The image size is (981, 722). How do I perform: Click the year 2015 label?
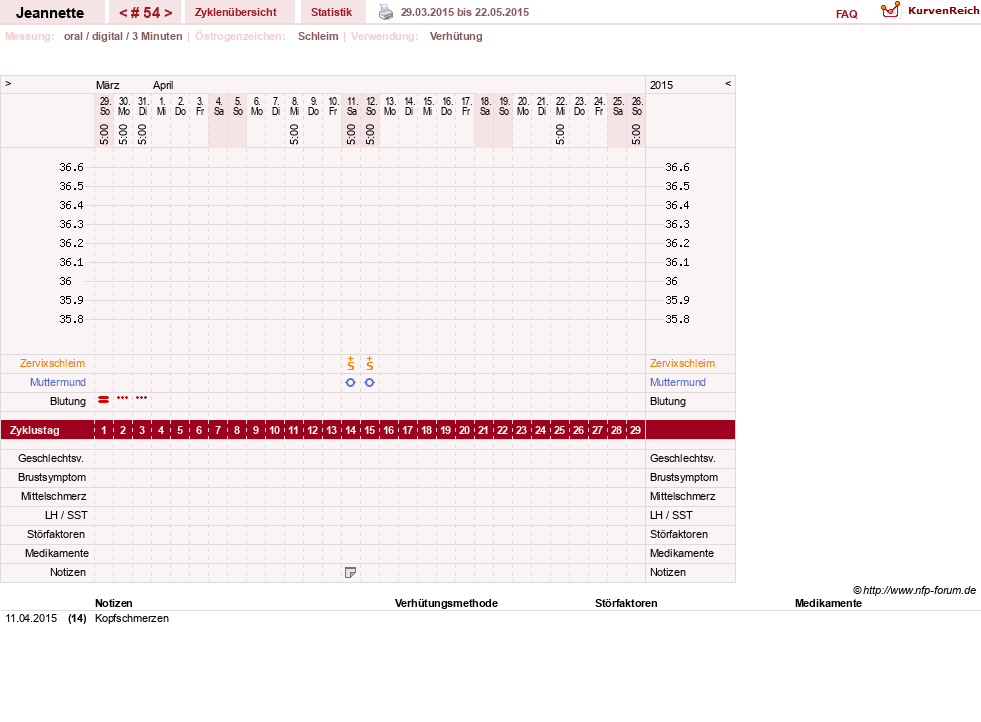click(661, 85)
